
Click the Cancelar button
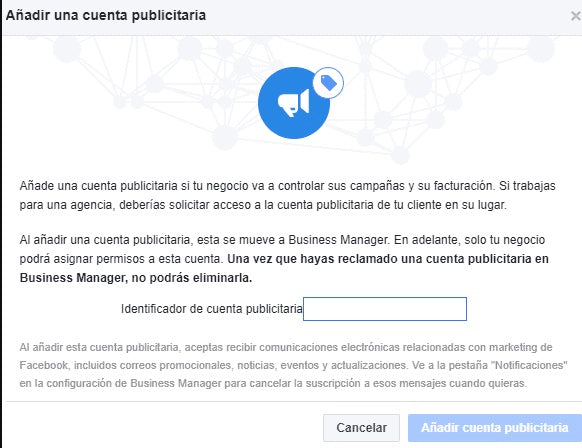pos(361,428)
